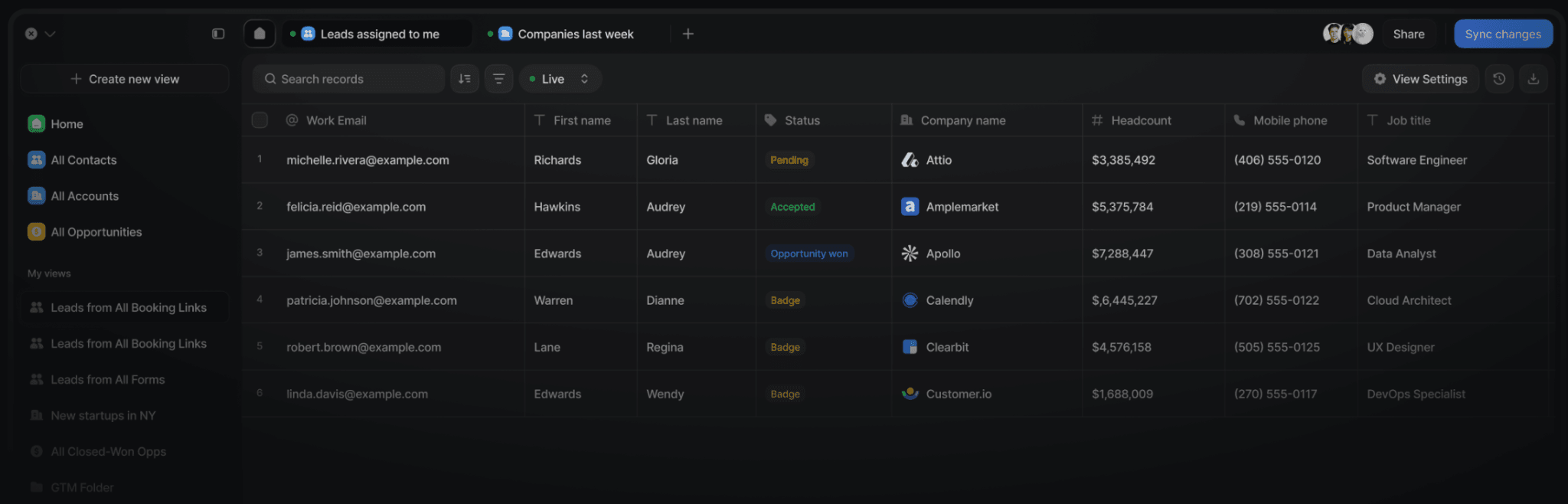1568x504 pixels.
Task: Click Create new view button
Action: 125,79
